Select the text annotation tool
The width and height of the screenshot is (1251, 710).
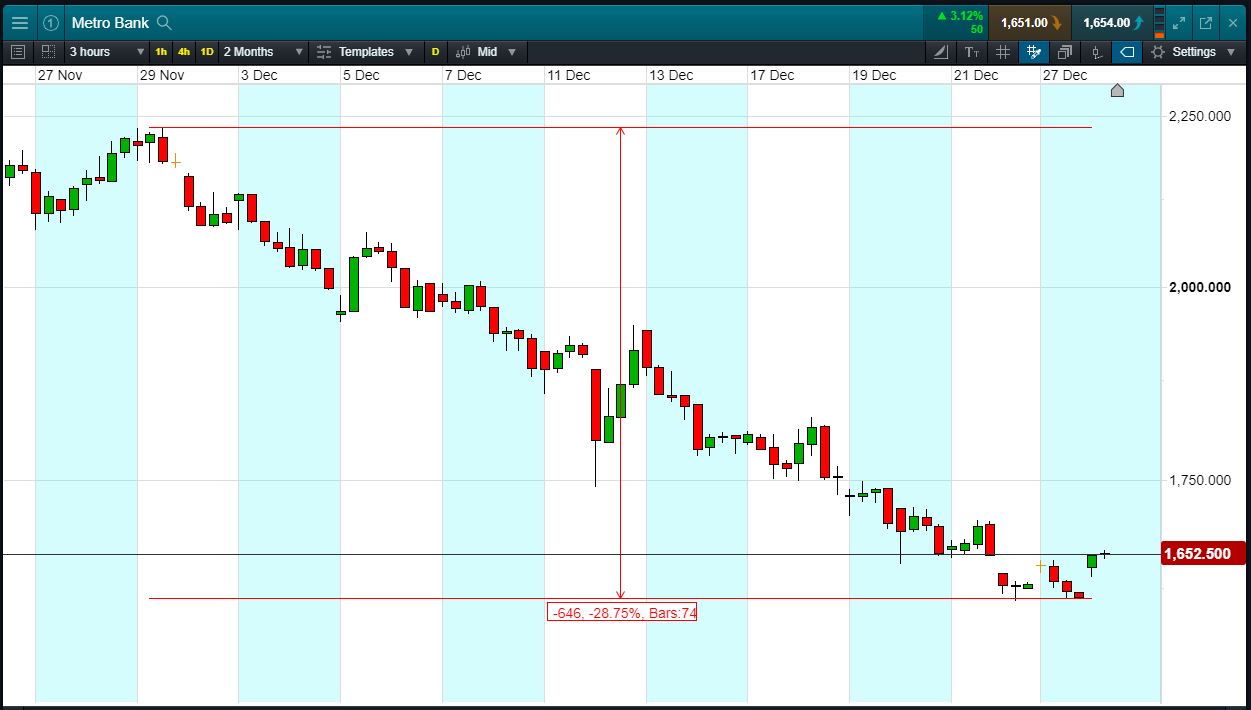point(971,52)
